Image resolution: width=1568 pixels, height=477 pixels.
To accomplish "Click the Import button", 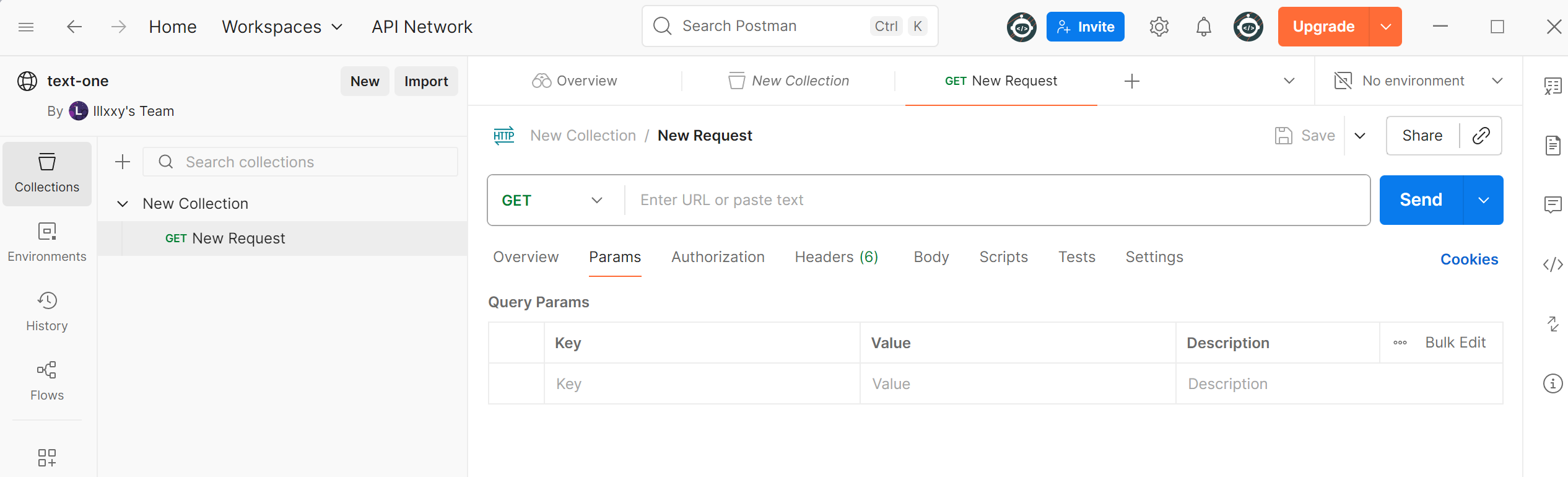I will [x=426, y=81].
